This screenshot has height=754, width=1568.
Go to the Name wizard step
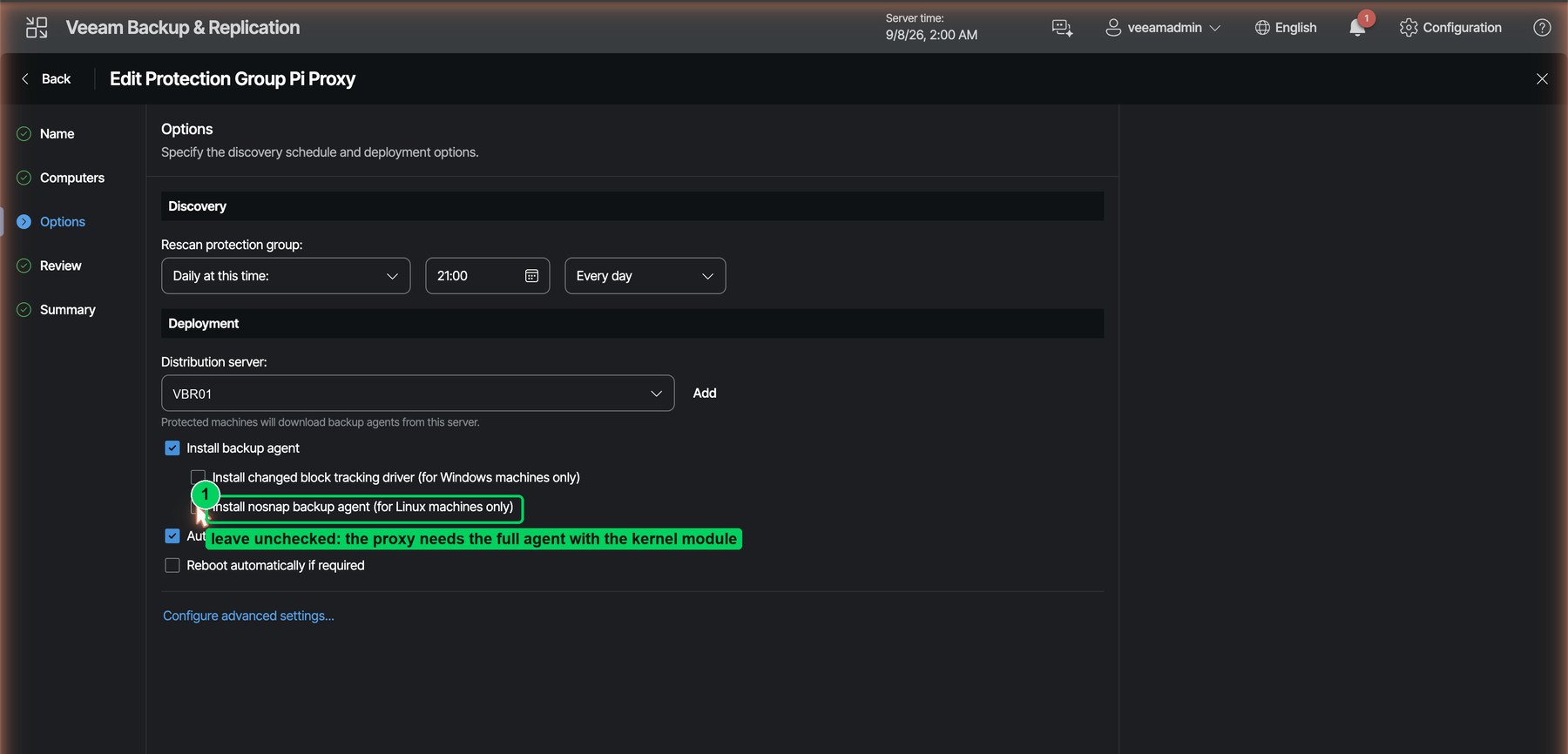point(57,134)
